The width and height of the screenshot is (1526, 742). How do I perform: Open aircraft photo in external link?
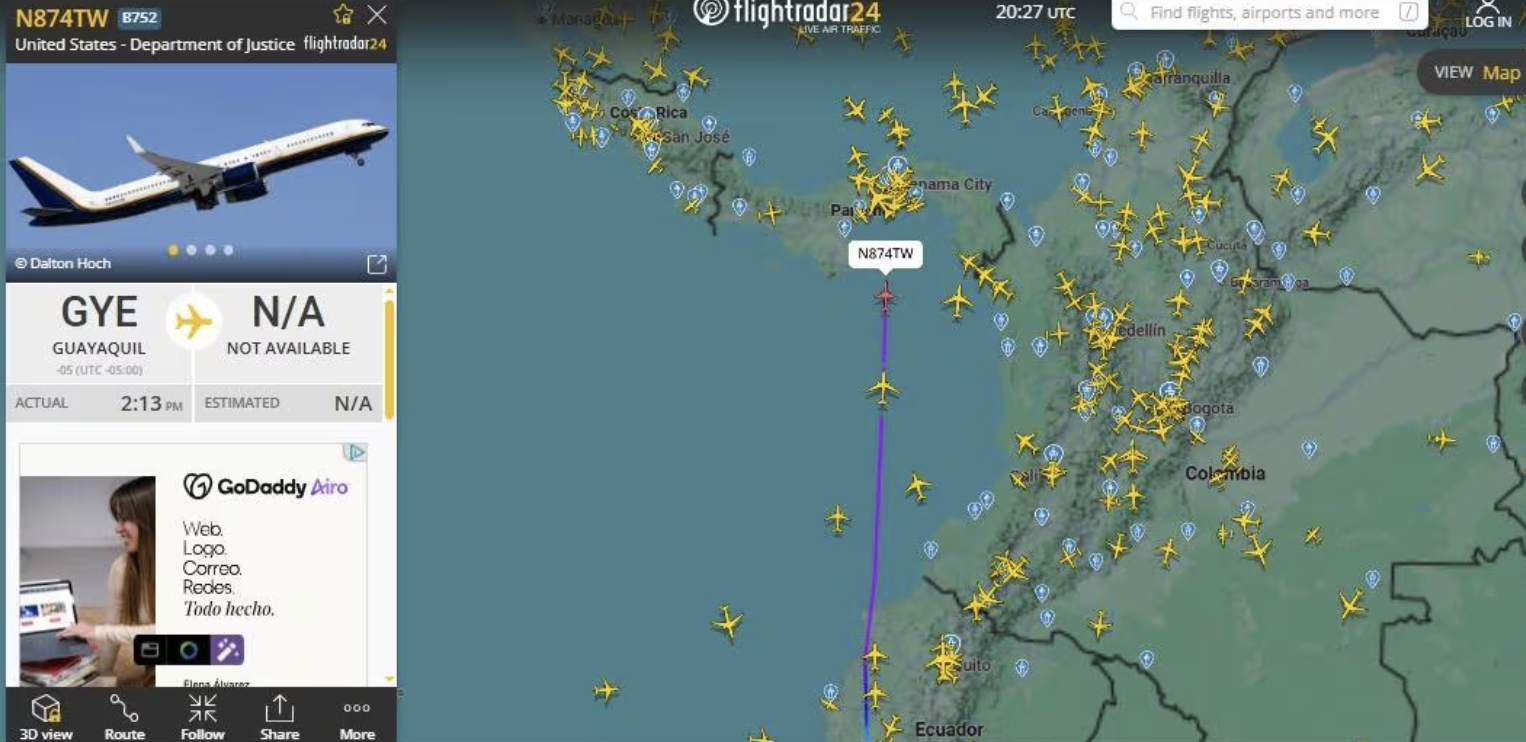click(377, 264)
